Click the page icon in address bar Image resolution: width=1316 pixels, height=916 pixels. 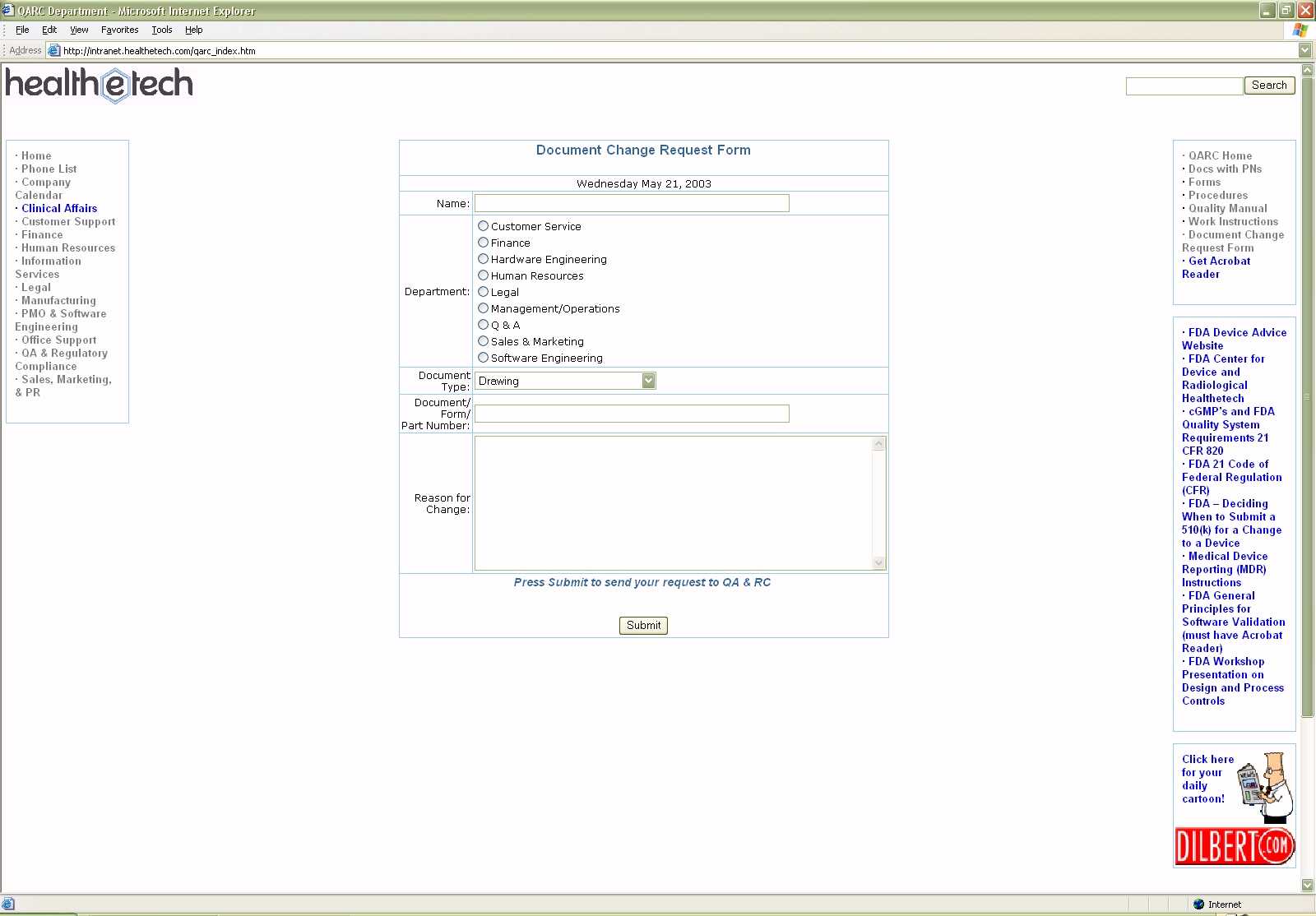click(x=54, y=50)
